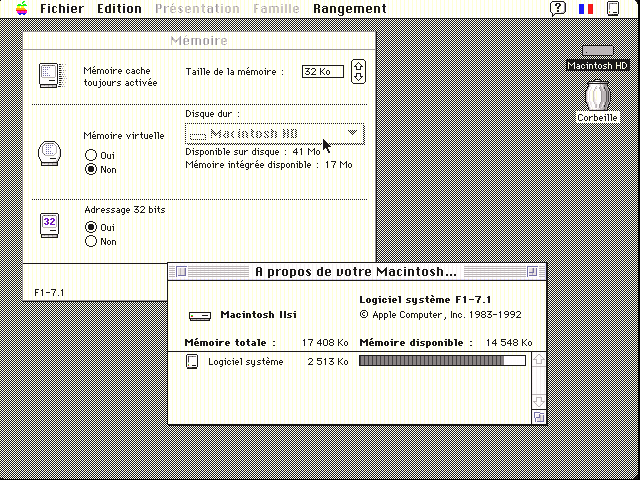The image size is (640, 480).
Task: Select the Corbeille trash icon
Action: pyautogui.click(x=598, y=95)
